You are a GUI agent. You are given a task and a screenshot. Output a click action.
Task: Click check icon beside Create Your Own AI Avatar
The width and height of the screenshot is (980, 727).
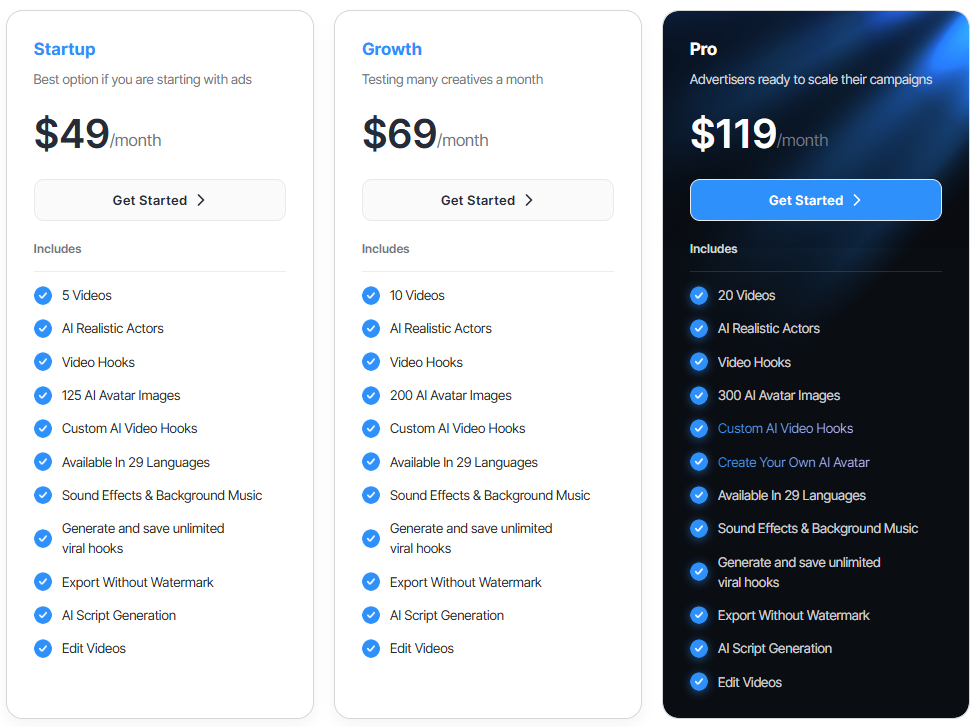click(x=699, y=463)
